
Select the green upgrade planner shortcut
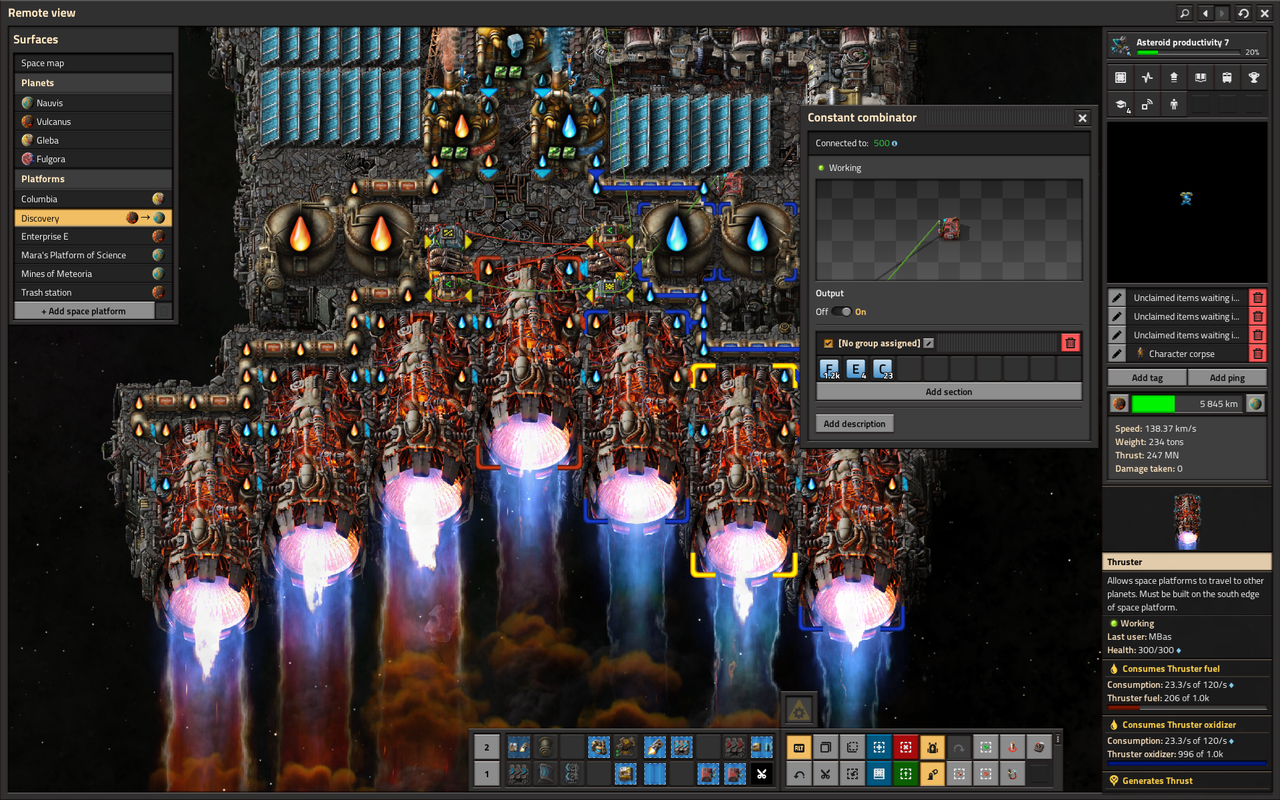905,773
